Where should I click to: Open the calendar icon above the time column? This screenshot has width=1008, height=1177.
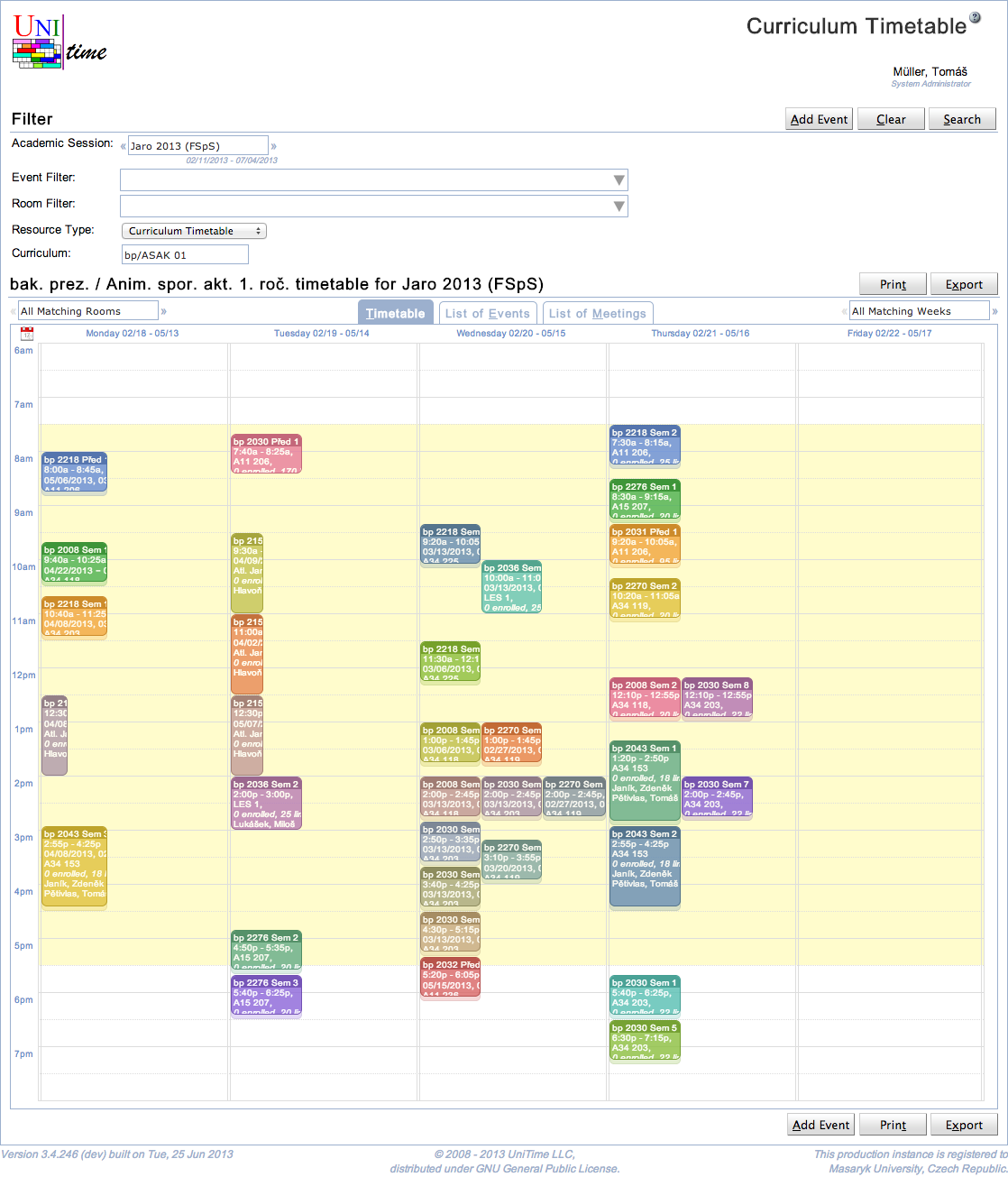click(x=27, y=333)
